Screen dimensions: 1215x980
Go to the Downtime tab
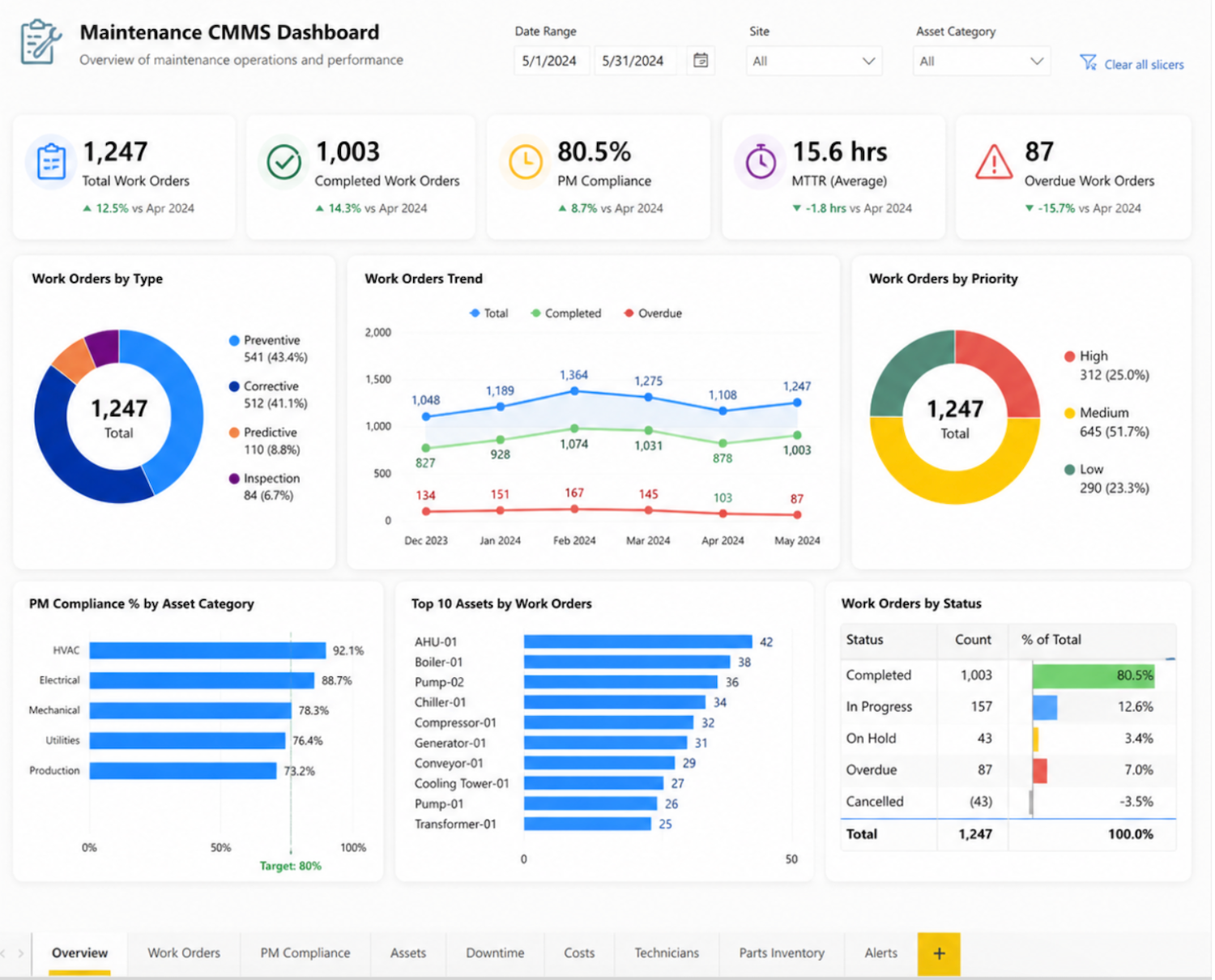tap(495, 953)
